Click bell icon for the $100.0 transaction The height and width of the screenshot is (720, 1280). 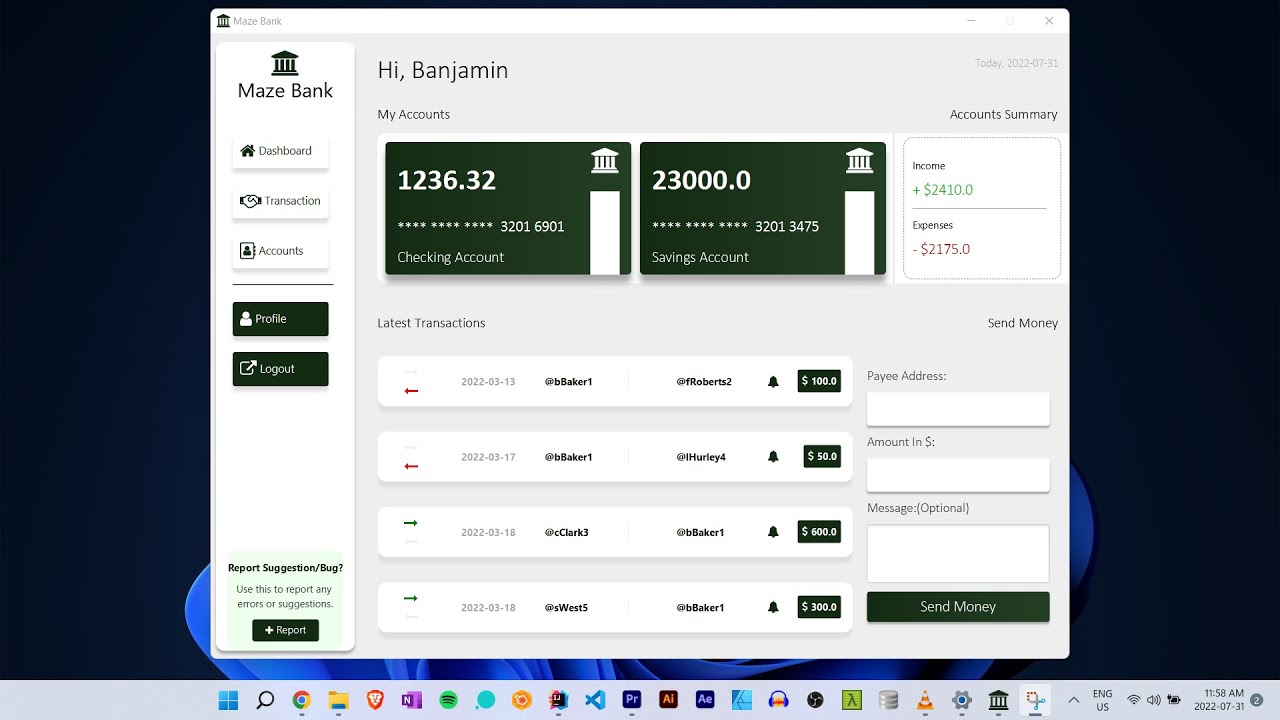(773, 382)
